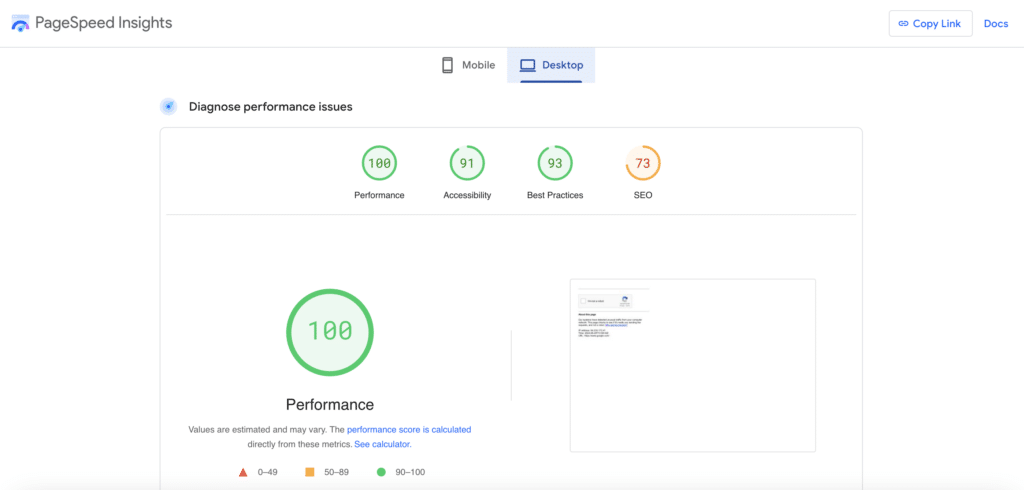The width and height of the screenshot is (1024, 490).
Task: Jump to the Accessibility score gauge 91
Action: (467, 163)
